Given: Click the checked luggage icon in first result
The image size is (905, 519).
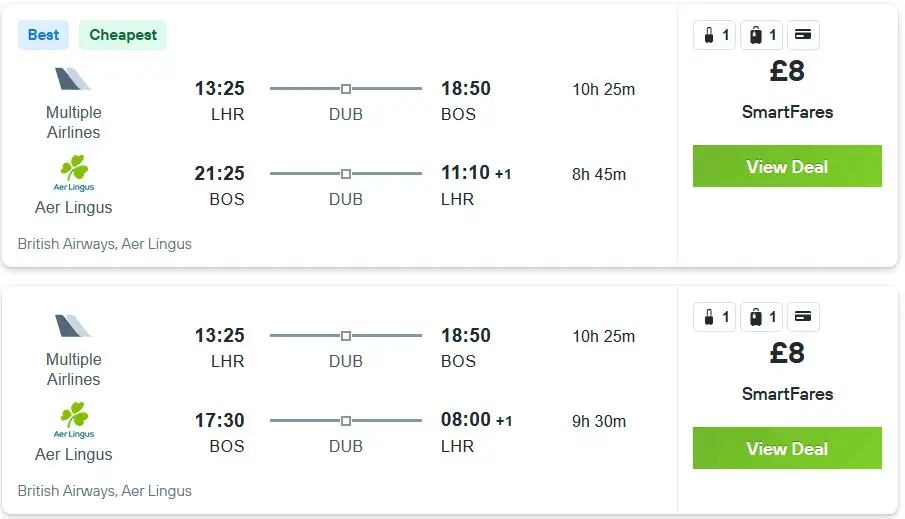Looking at the screenshot, I should 756,35.
